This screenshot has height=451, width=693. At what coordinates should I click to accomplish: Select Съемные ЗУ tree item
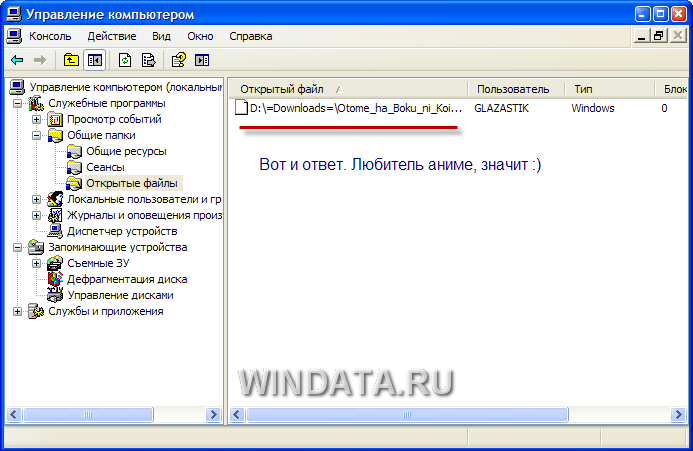[x=98, y=263]
